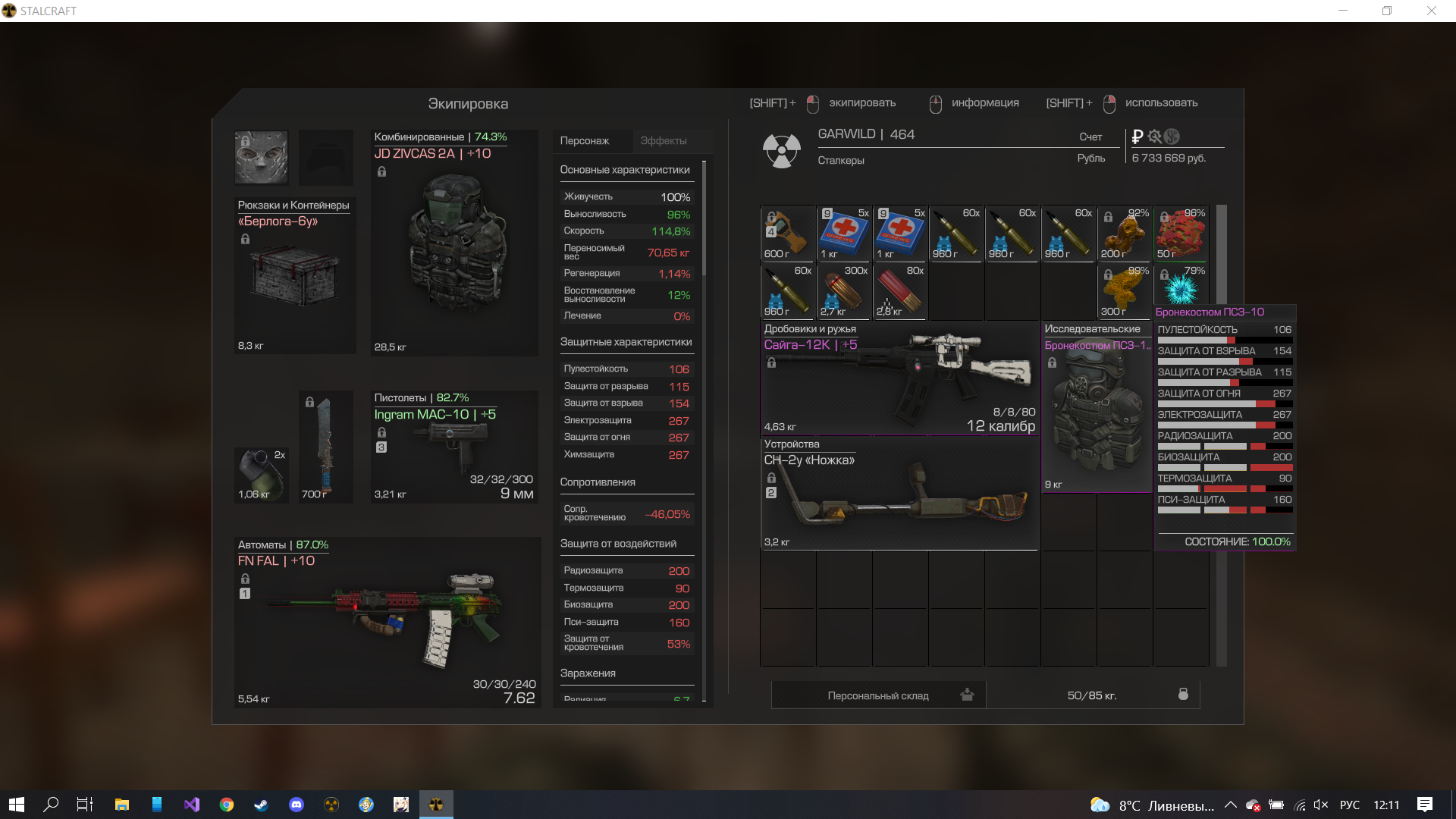The width and height of the screenshot is (1456, 819).
Task: Select the first medkit stack of 5x
Action: pyautogui.click(x=844, y=234)
